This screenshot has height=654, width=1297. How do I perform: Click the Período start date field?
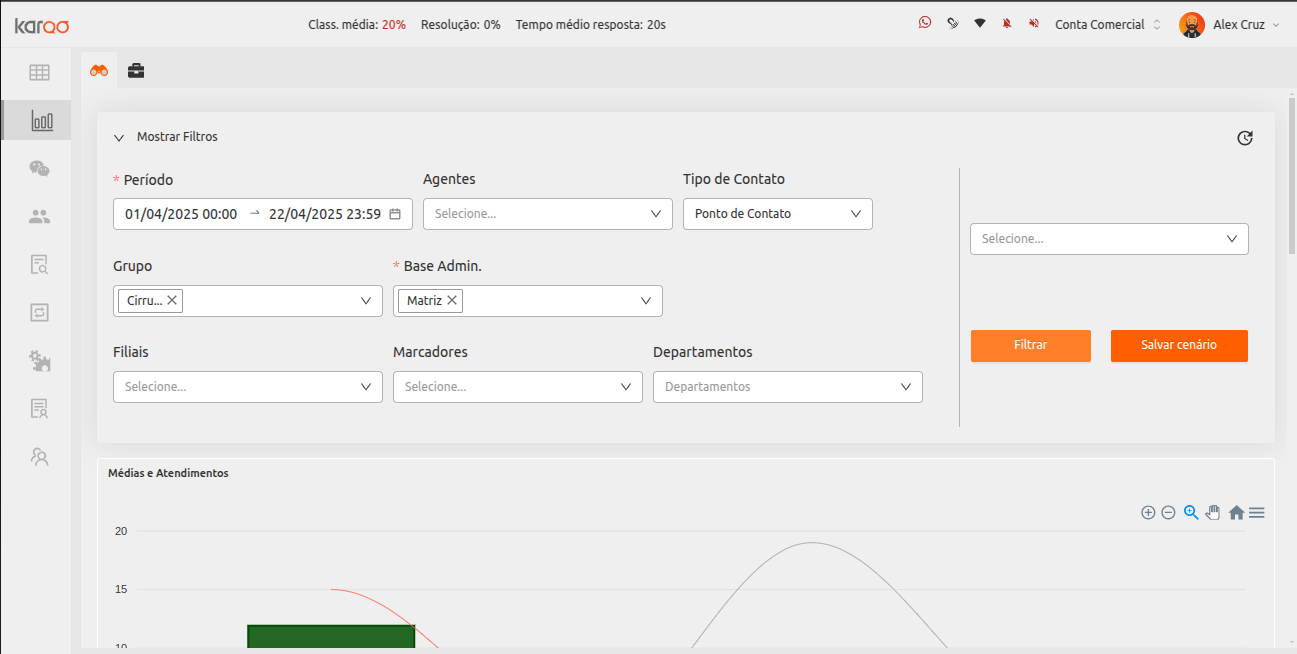pos(181,214)
